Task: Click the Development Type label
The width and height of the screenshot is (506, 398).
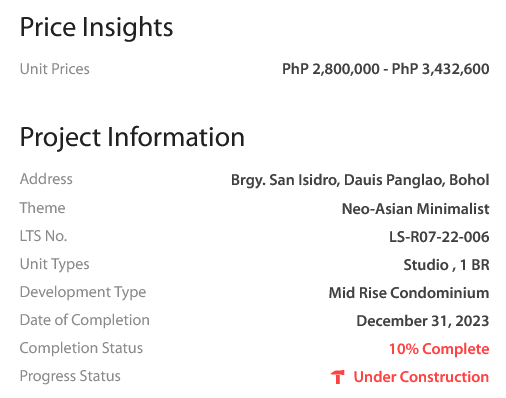Action: (83, 292)
